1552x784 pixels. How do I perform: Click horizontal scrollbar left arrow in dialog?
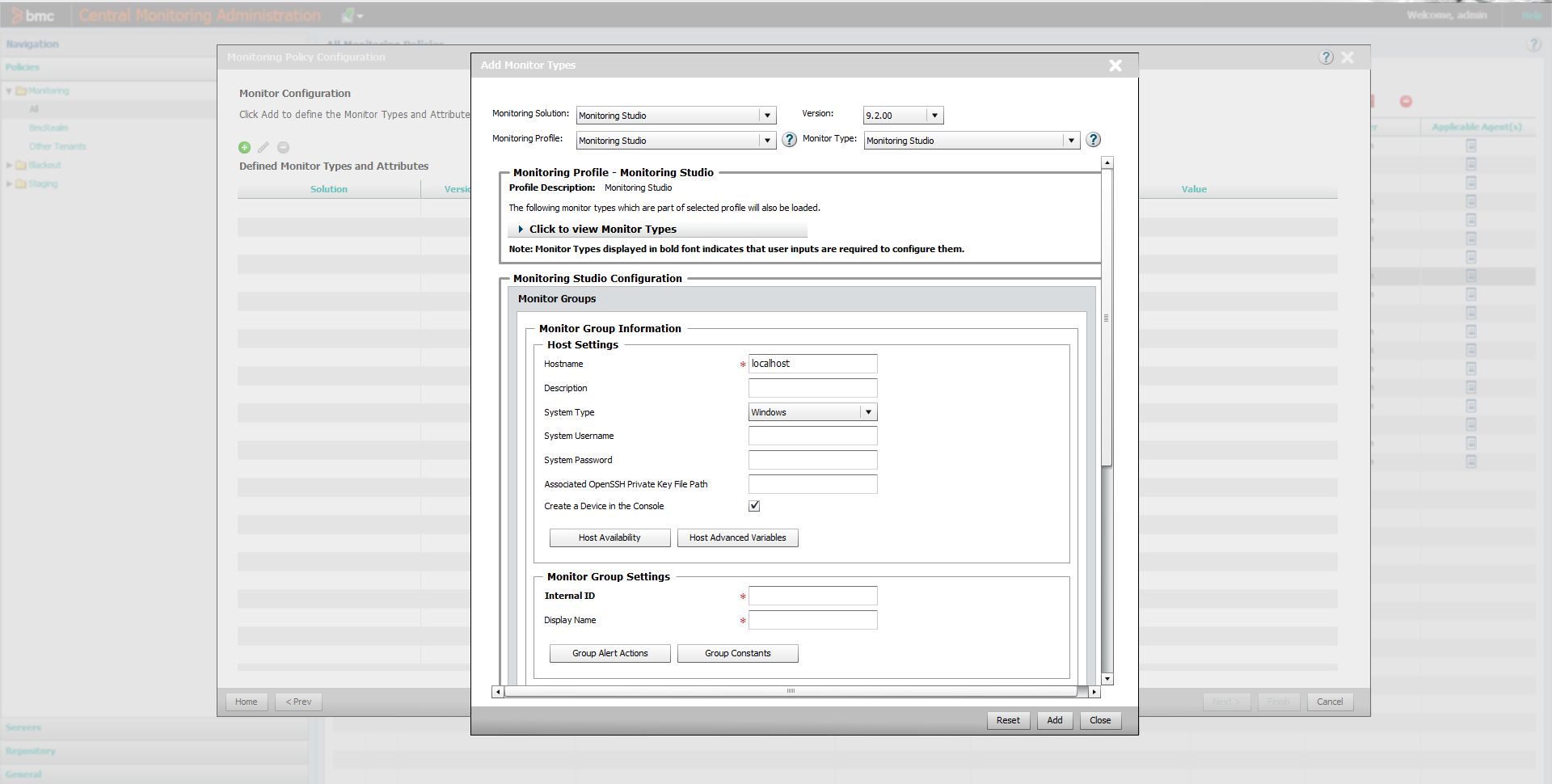tap(498, 692)
